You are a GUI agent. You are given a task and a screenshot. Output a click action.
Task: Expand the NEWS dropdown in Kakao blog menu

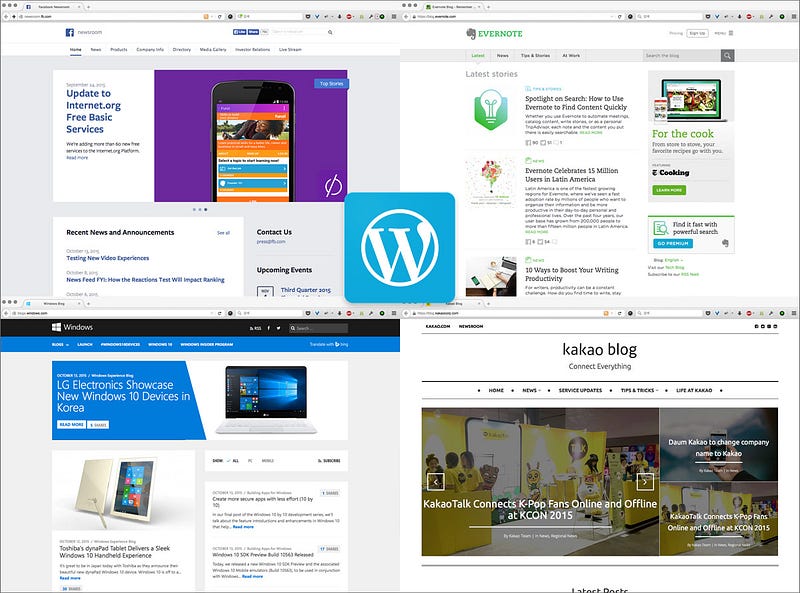[531, 390]
